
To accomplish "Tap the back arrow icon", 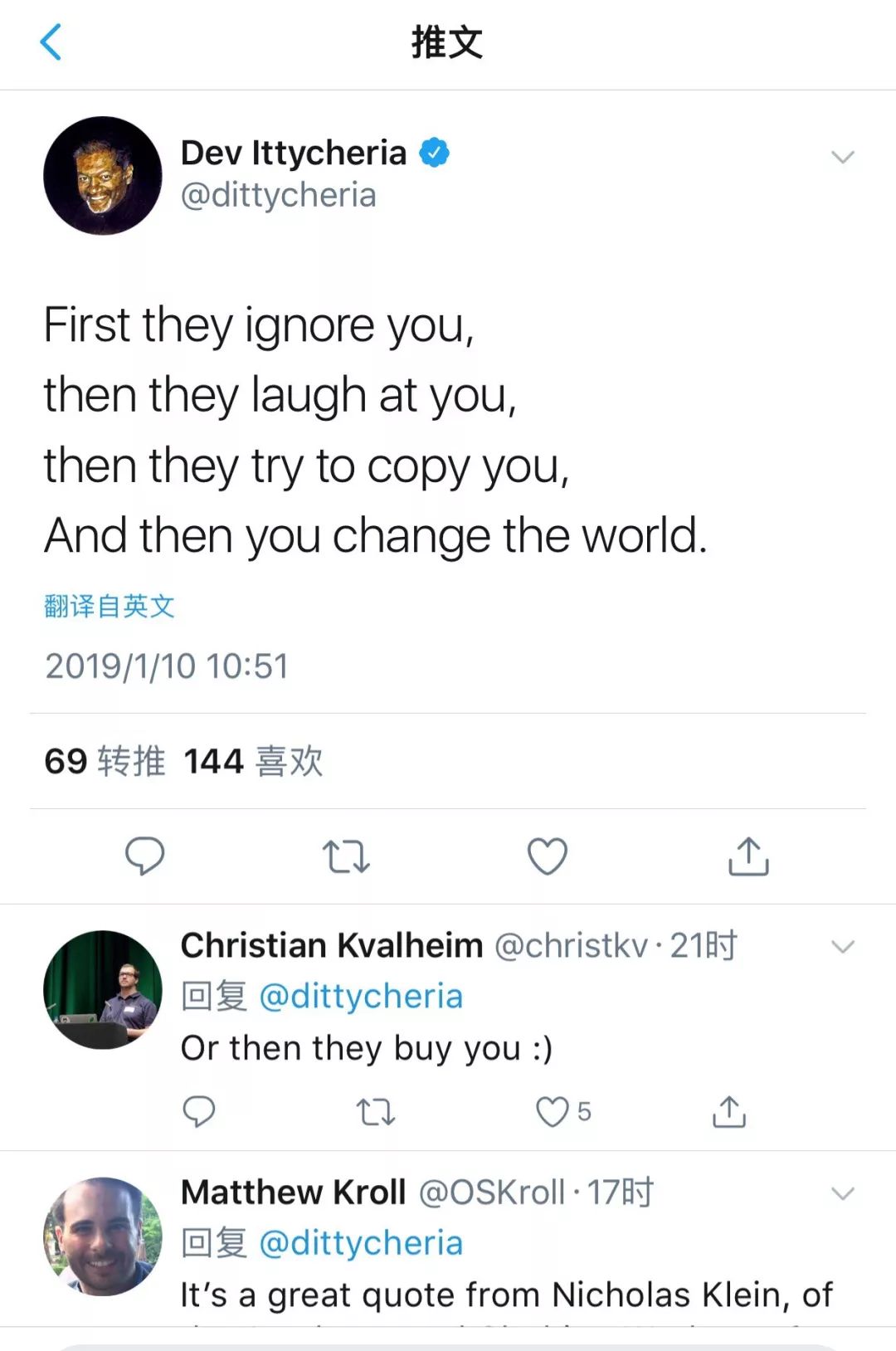I will point(51,42).
